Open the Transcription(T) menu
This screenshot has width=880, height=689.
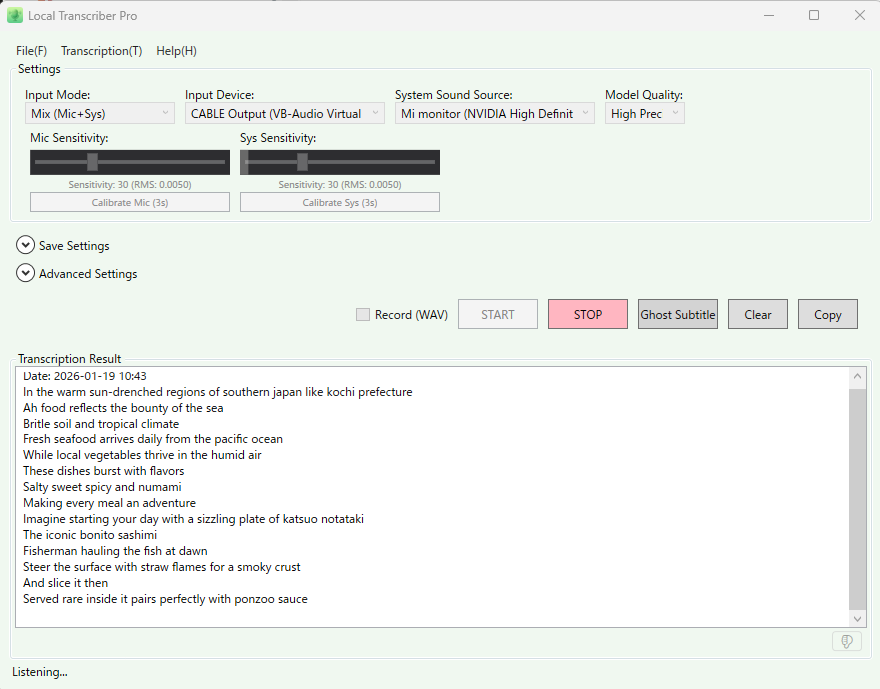[x=102, y=50]
